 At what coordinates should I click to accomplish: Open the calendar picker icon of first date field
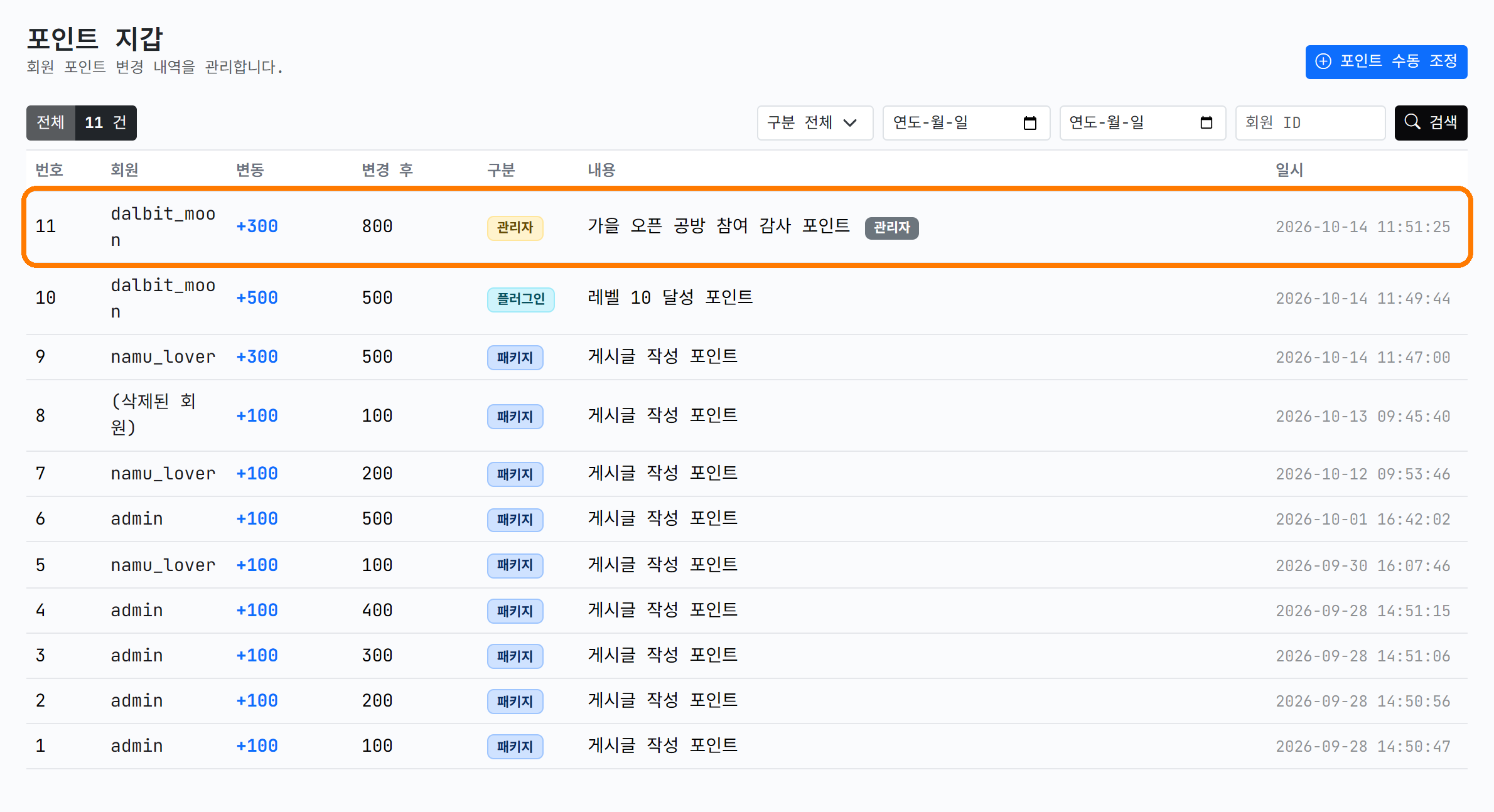[1030, 122]
